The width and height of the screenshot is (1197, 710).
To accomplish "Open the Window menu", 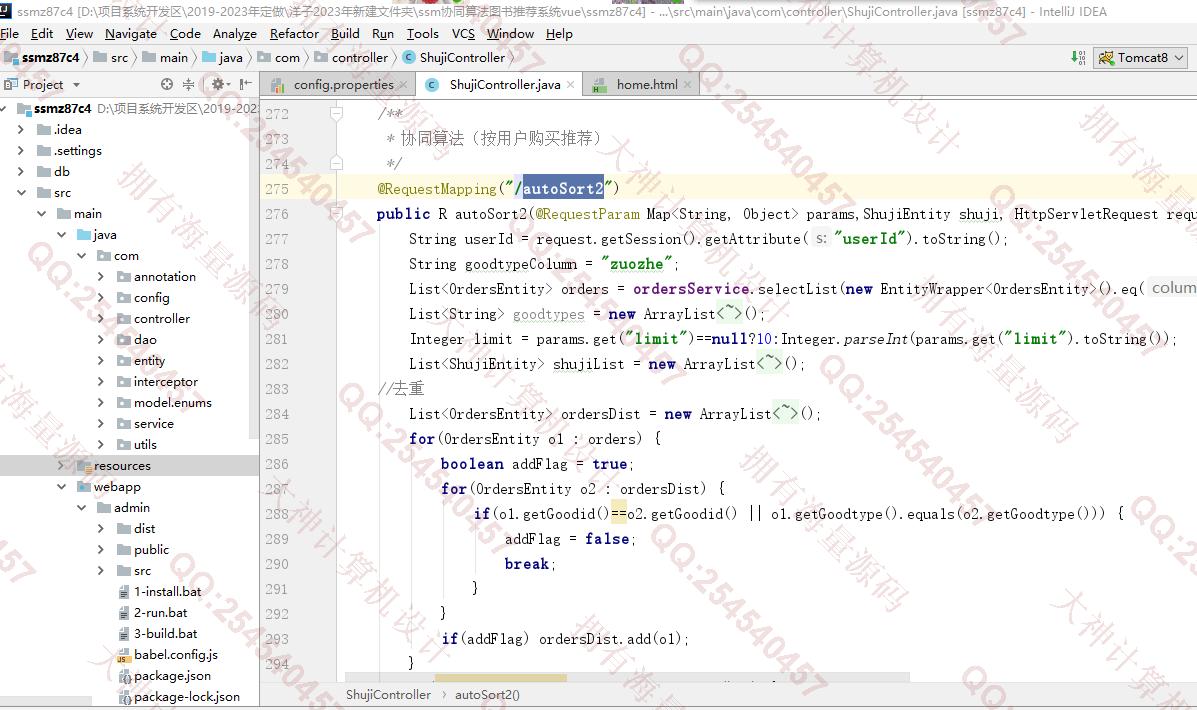I will [510, 34].
